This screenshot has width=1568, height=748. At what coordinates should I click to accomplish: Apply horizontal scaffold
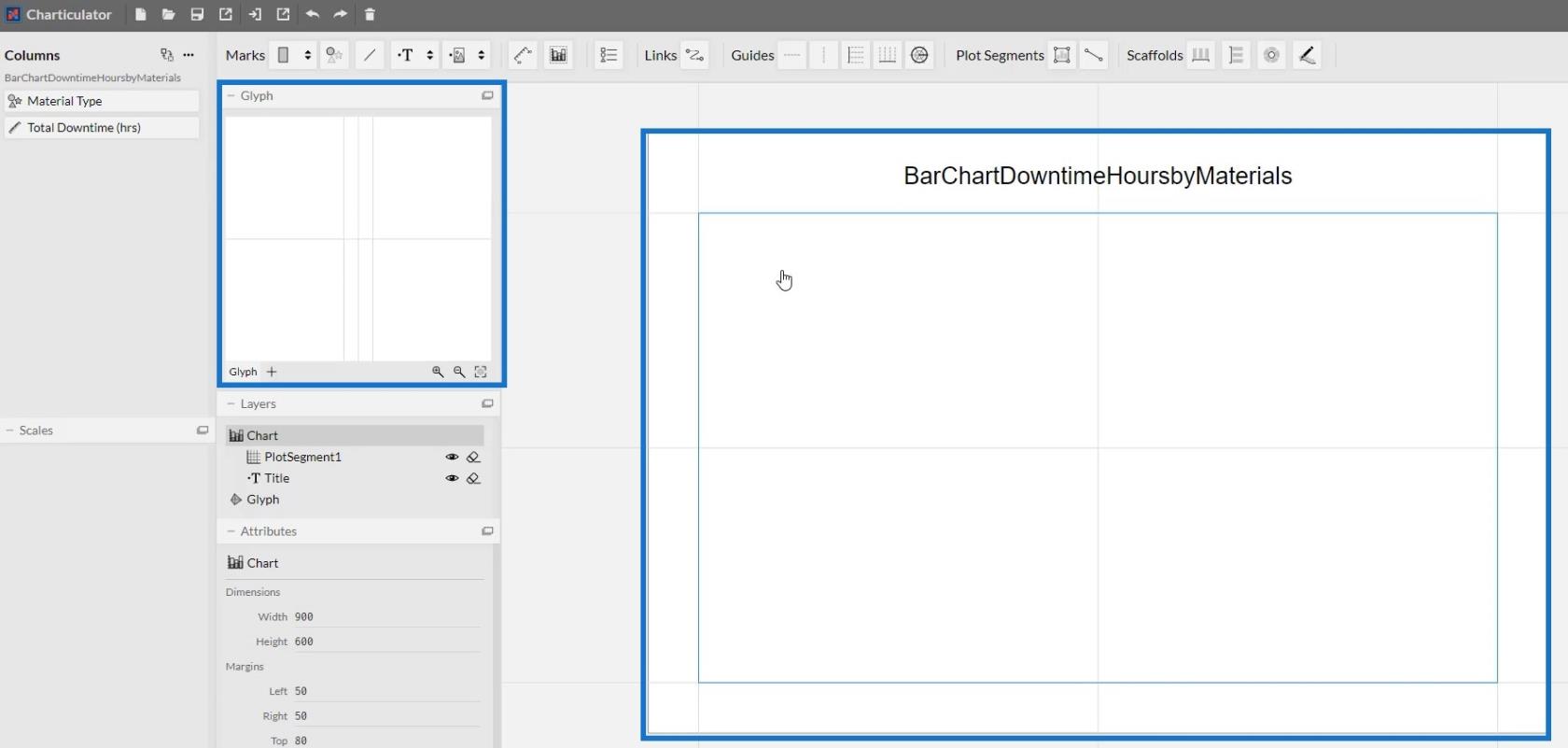click(1201, 55)
